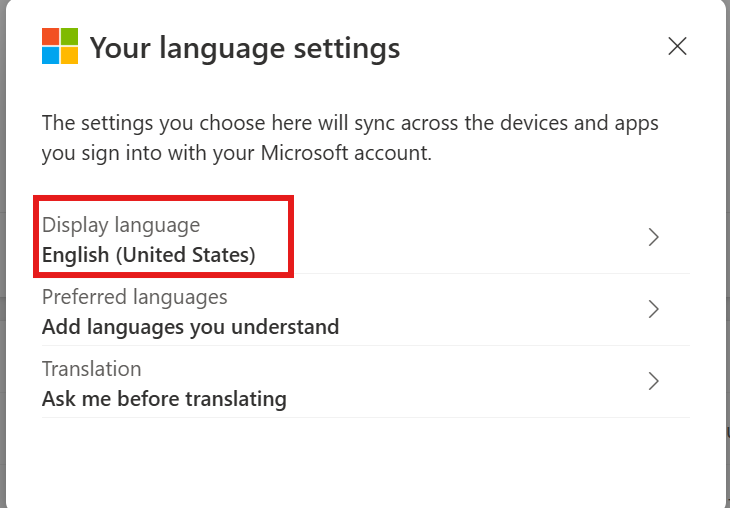Expand the Translation row chevron
The width and height of the screenshot is (730, 508).
click(x=653, y=381)
